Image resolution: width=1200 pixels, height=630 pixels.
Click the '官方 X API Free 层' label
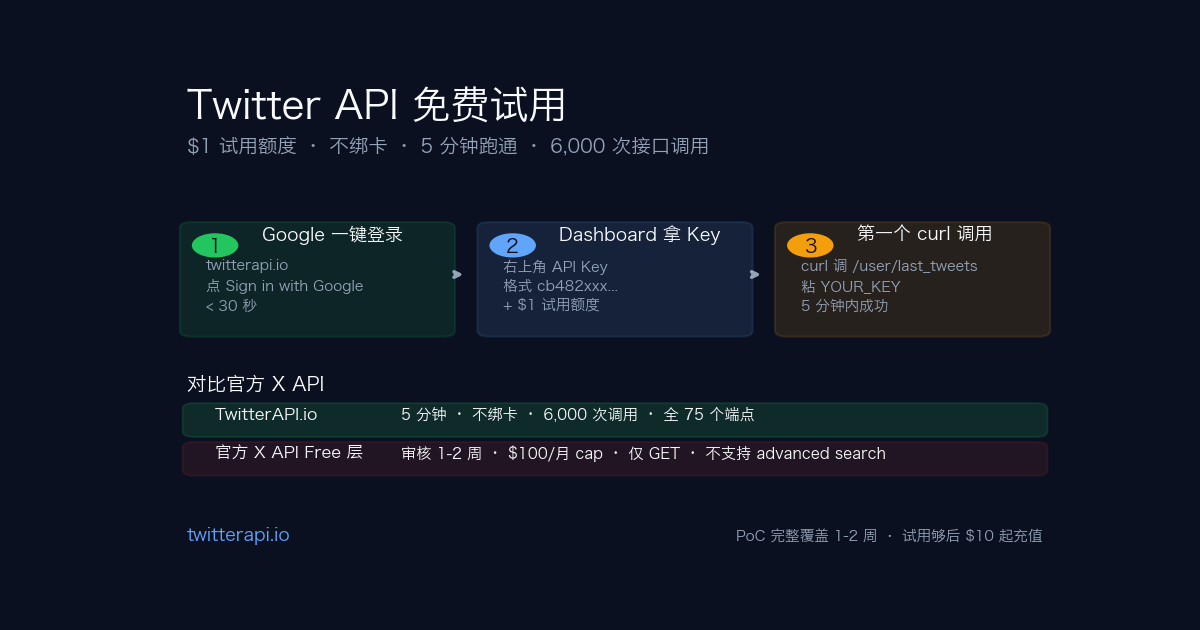tap(289, 452)
